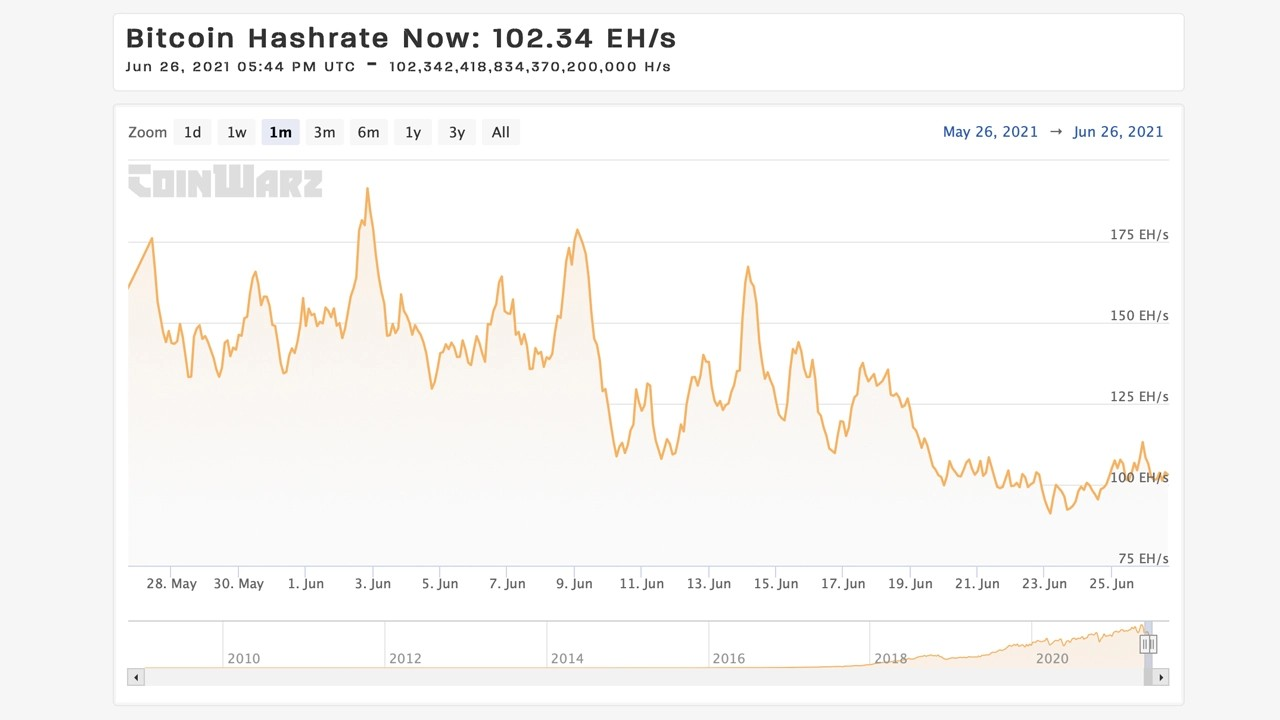Click the Bitcoin Hashrate Now heading

point(401,38)
